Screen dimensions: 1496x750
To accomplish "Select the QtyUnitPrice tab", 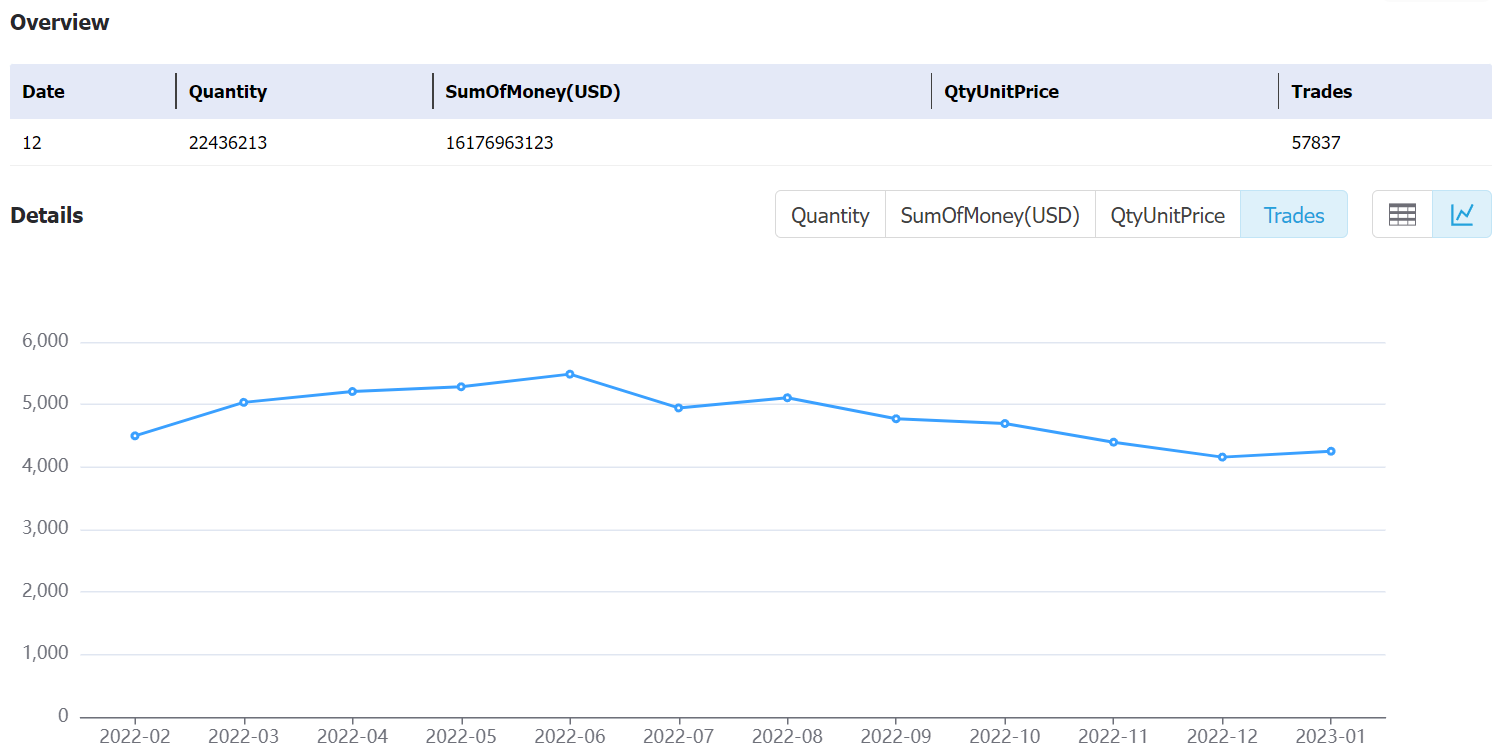I will [x=1168, y=215].
